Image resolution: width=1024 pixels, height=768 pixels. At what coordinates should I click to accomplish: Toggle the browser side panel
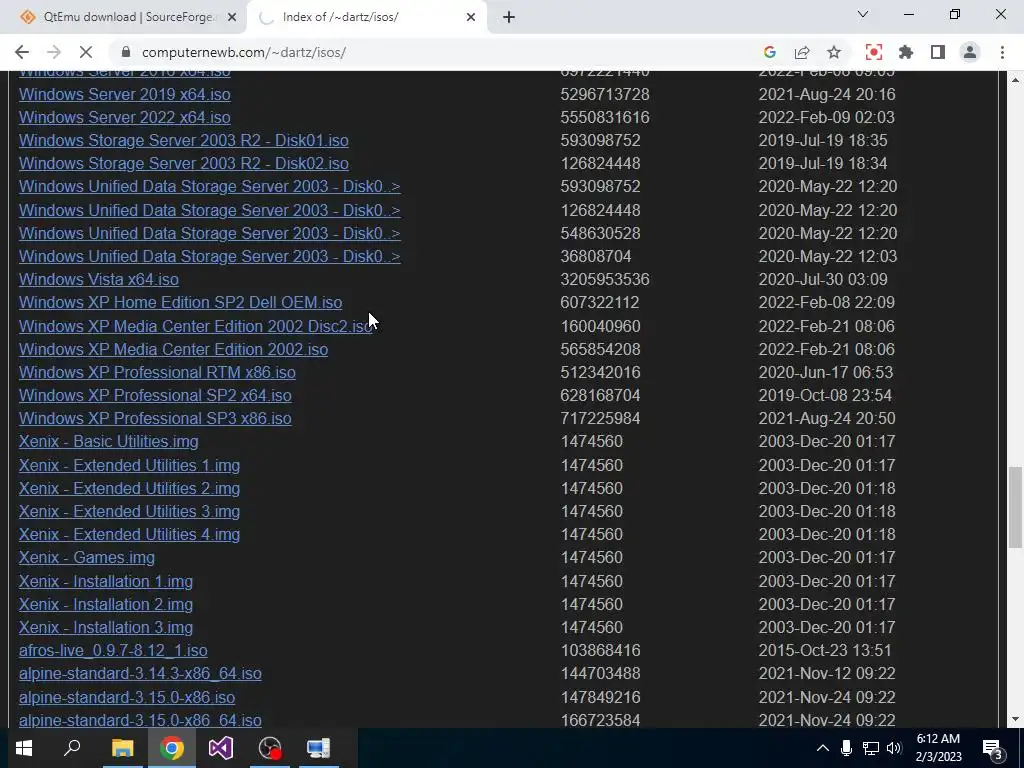click(x=938, y=52)
